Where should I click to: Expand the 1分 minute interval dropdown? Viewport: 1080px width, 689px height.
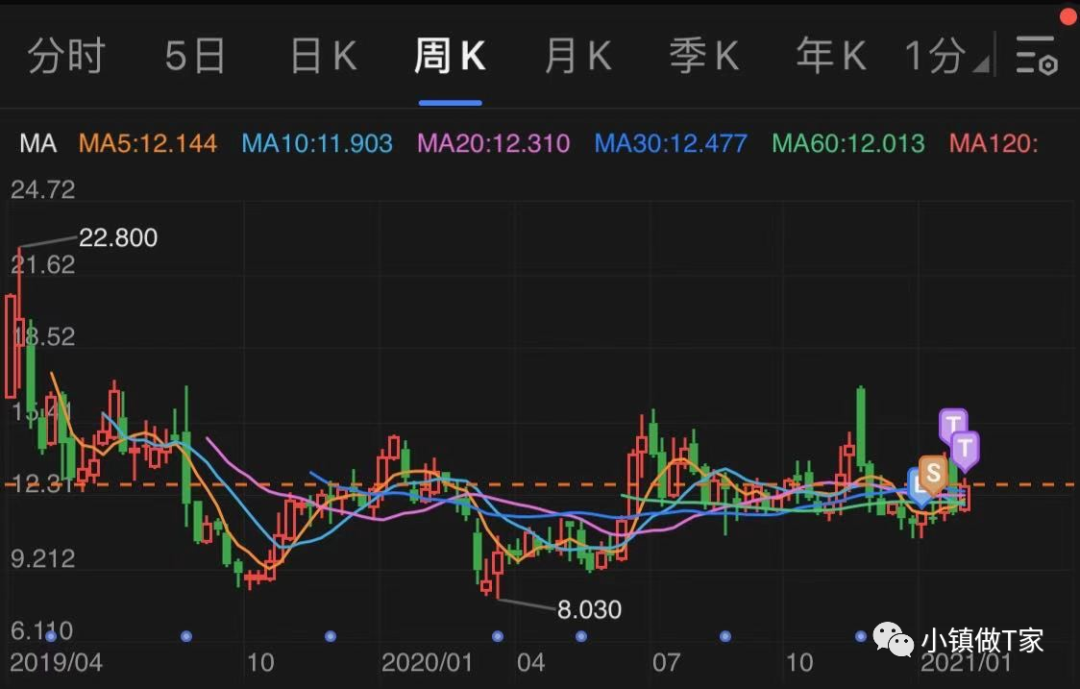click(x=947, y=56)
